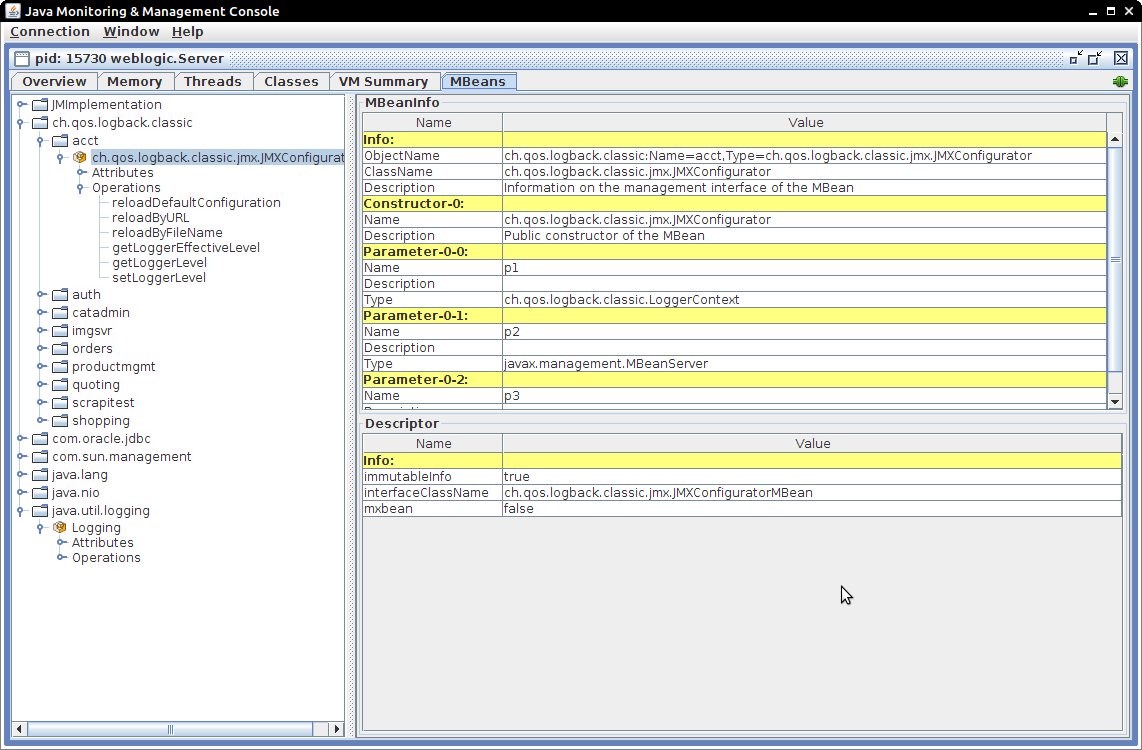Click the MBeanInfo table scroll-down arrow
Viewport: 1142px width, 750px height.
(1115, 401)
